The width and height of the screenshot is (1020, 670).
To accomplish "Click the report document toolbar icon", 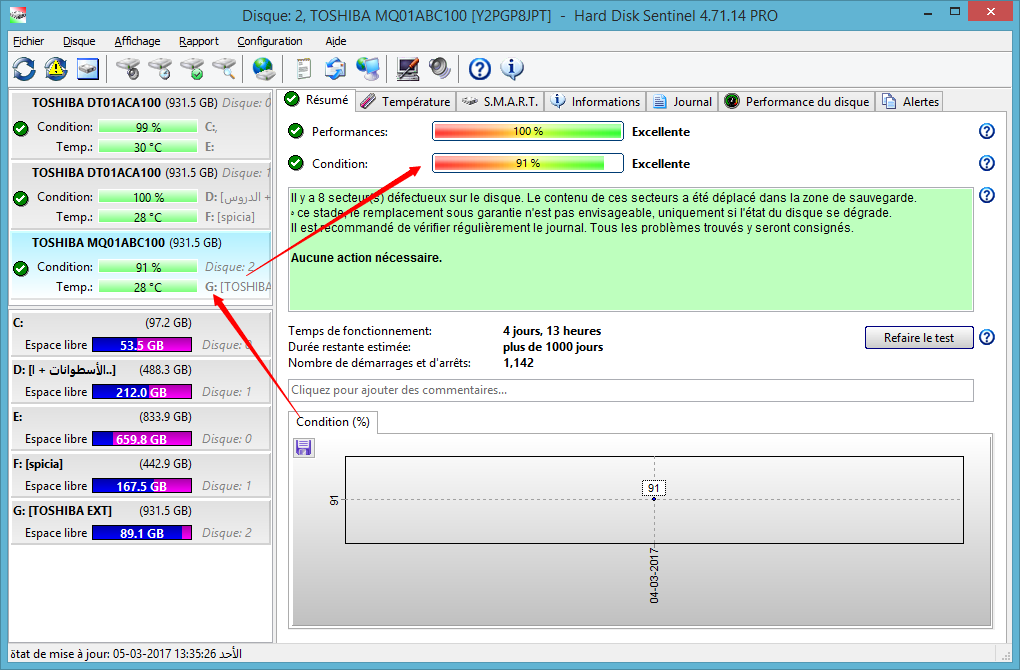I will pos(303,69).
